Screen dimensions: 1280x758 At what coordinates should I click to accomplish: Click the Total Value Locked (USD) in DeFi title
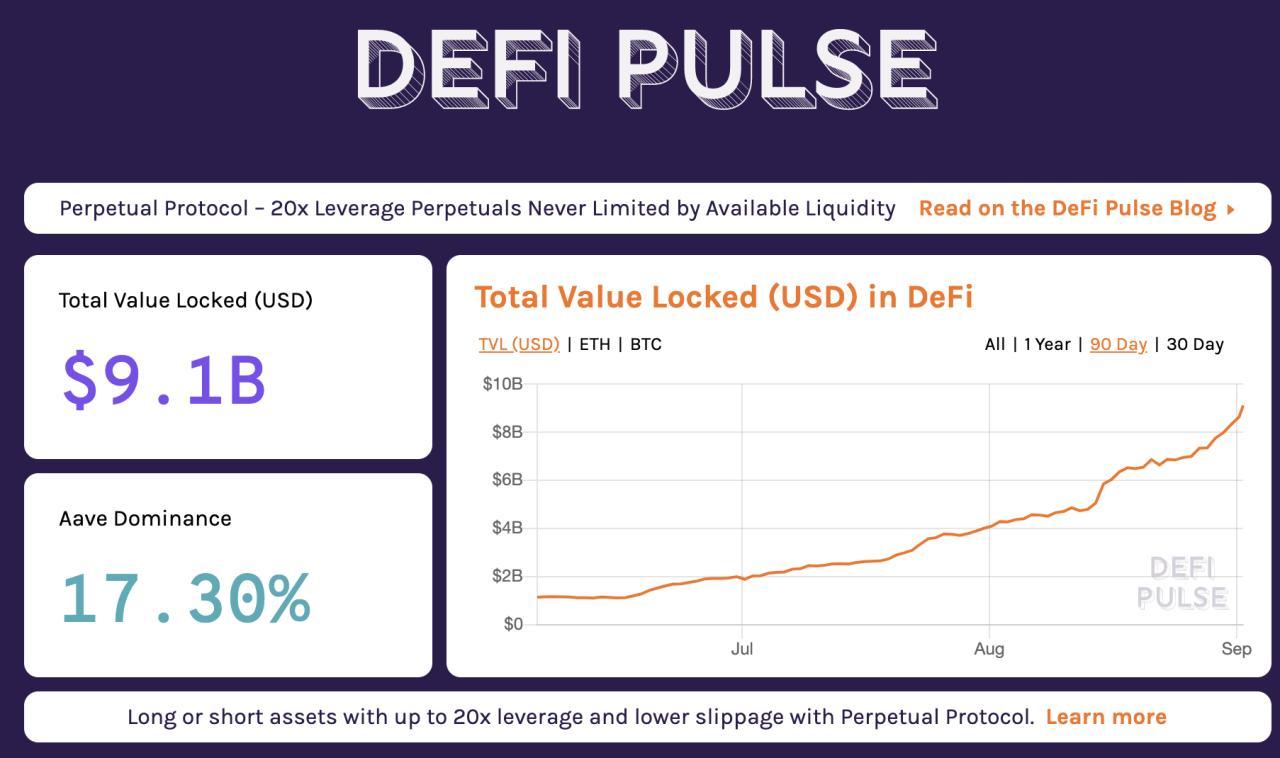(723, 297)
